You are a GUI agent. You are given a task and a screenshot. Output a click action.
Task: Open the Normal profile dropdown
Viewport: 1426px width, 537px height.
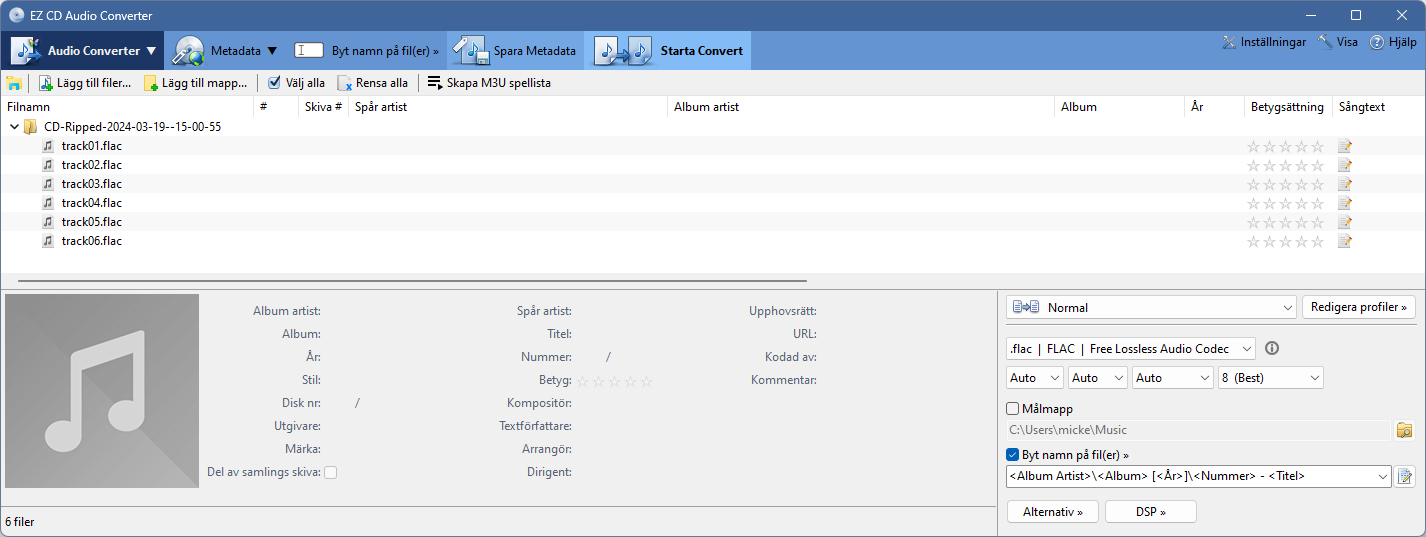coord(1152,307)
